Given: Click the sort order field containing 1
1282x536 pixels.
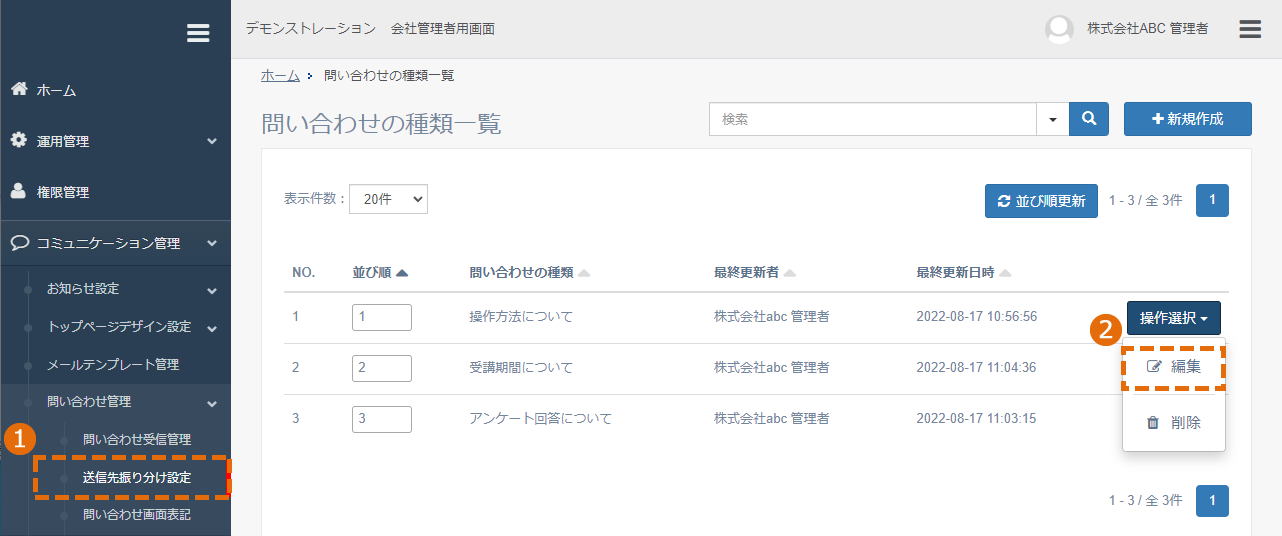Looking at the screenshot, I should coord(382,317).
